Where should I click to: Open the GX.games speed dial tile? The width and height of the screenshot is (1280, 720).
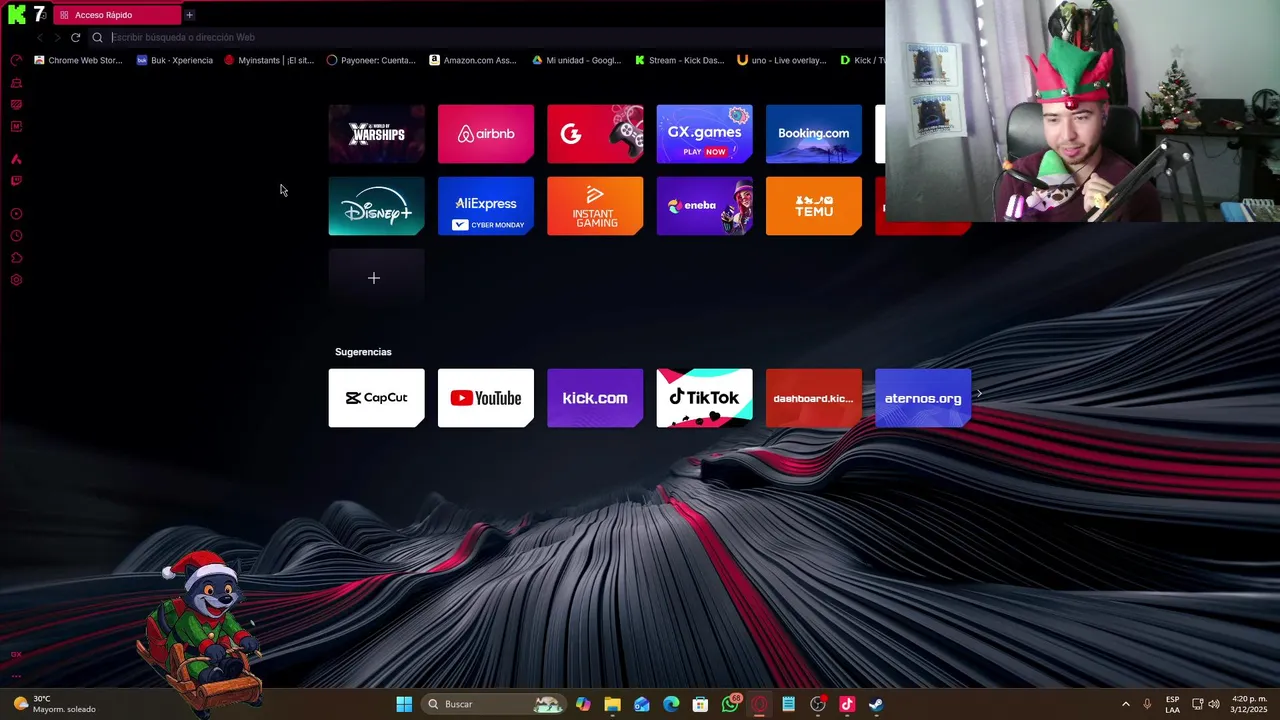tap(704, 134)
